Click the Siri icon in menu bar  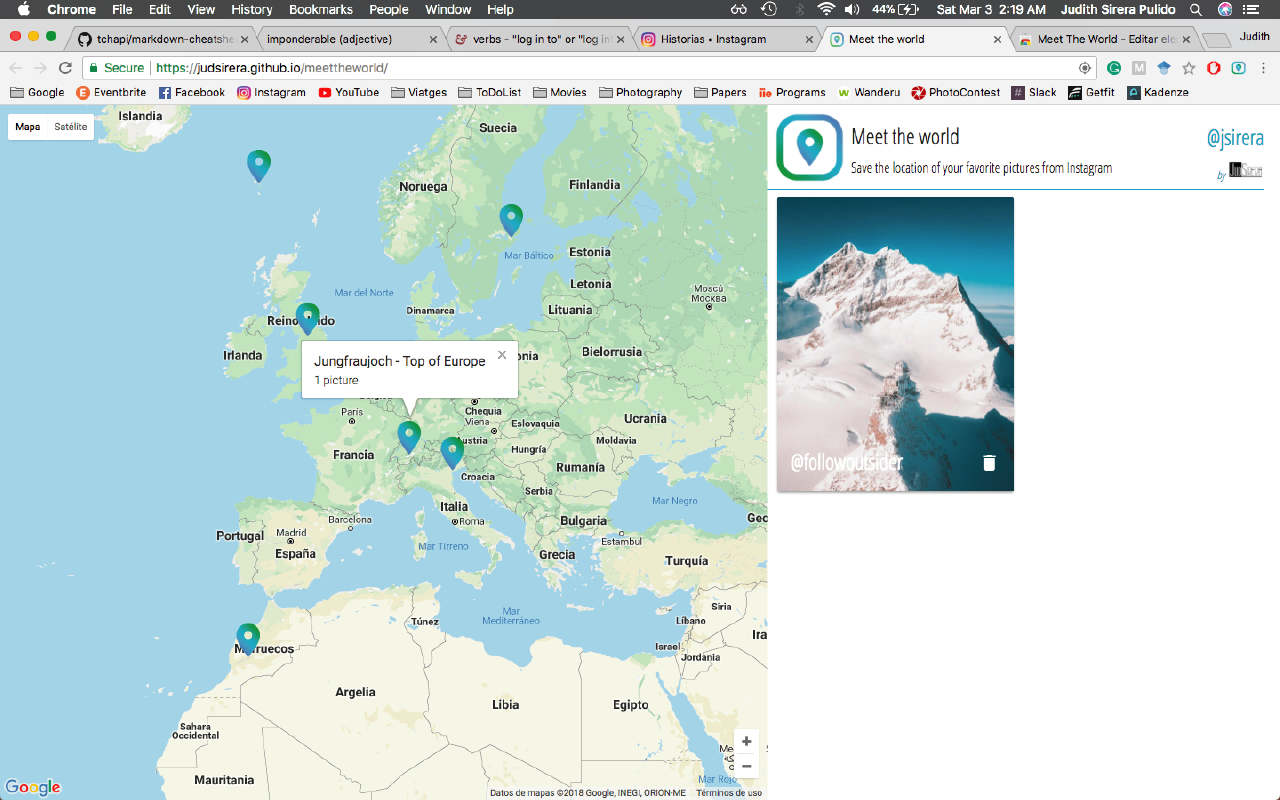(x=1225, y=10)
